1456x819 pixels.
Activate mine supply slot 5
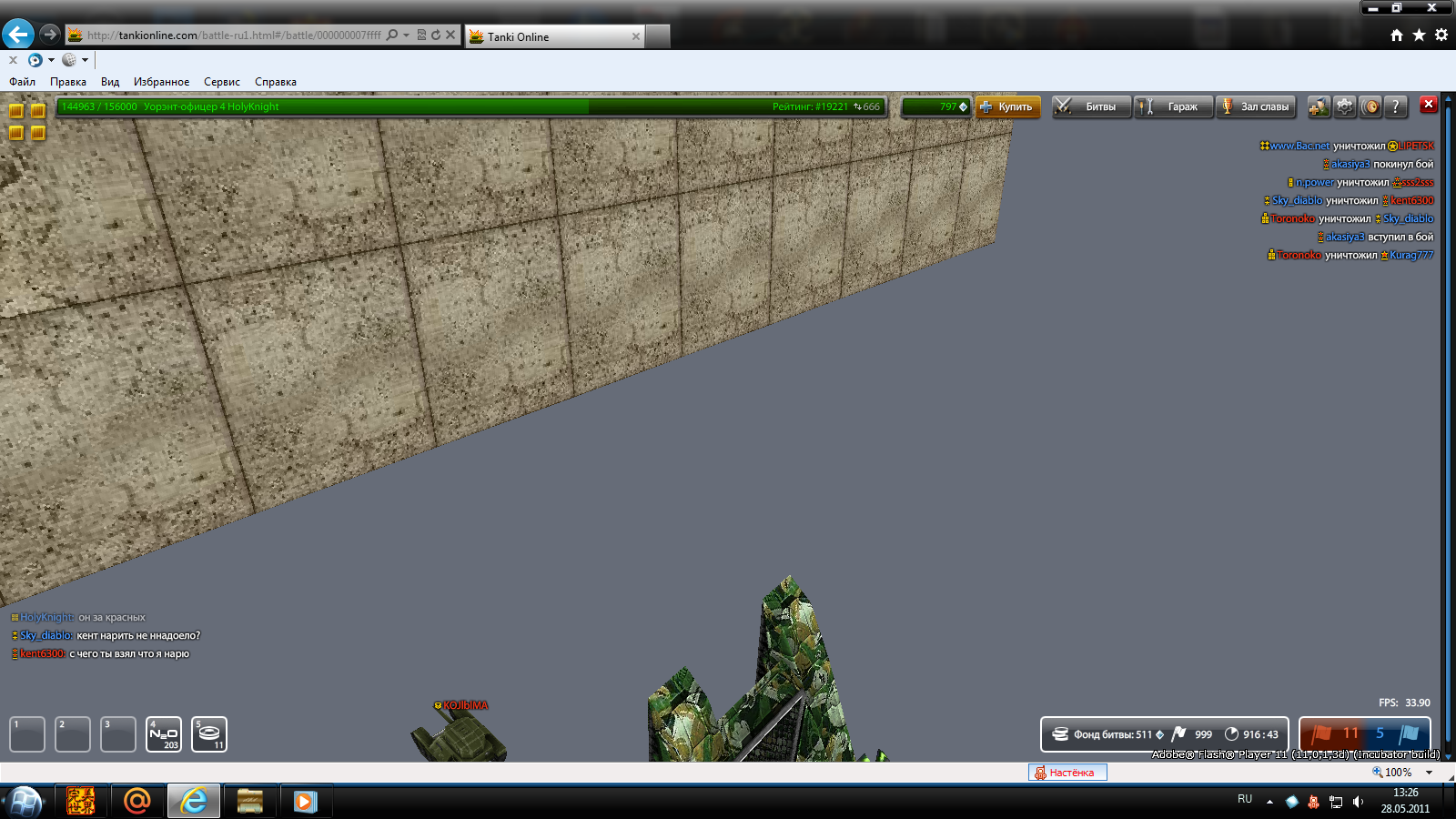pos(209,734)
